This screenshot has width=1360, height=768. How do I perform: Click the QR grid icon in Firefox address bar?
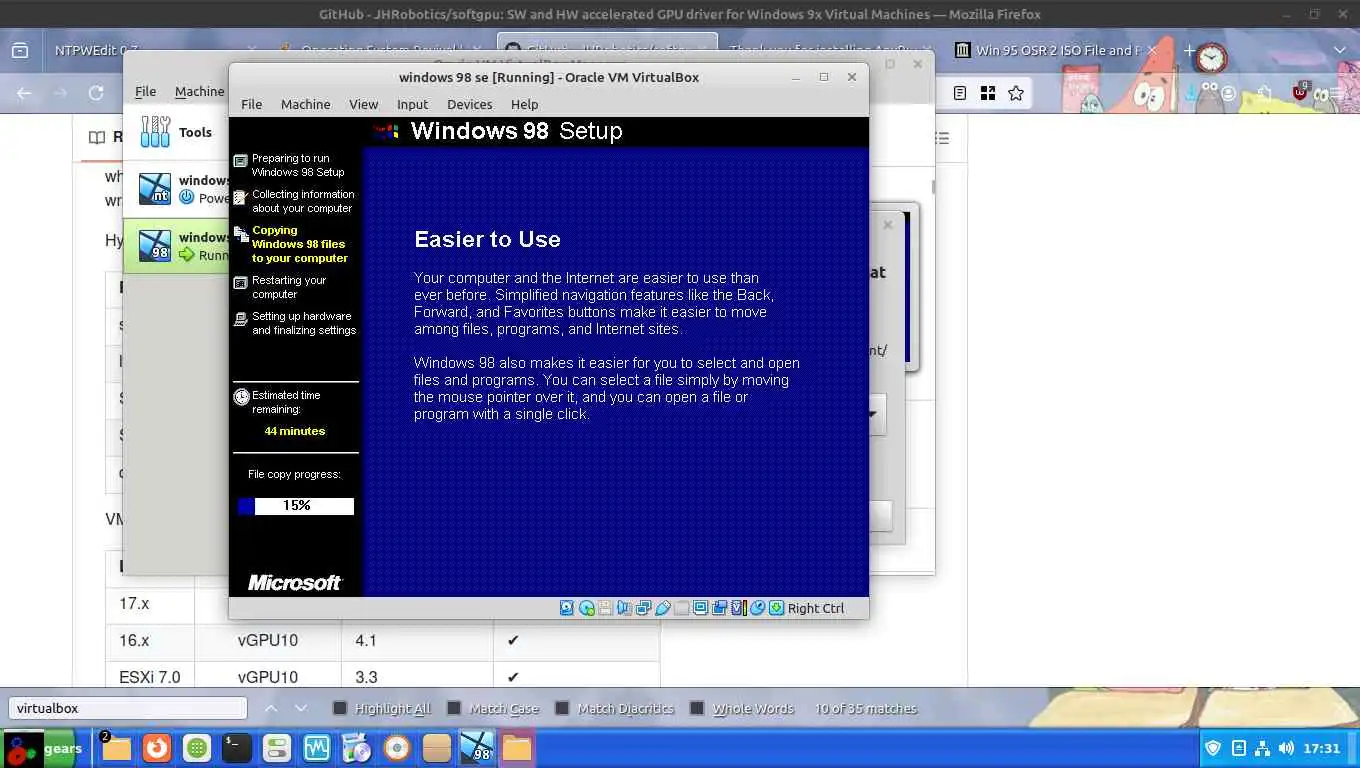click(988, 93)
